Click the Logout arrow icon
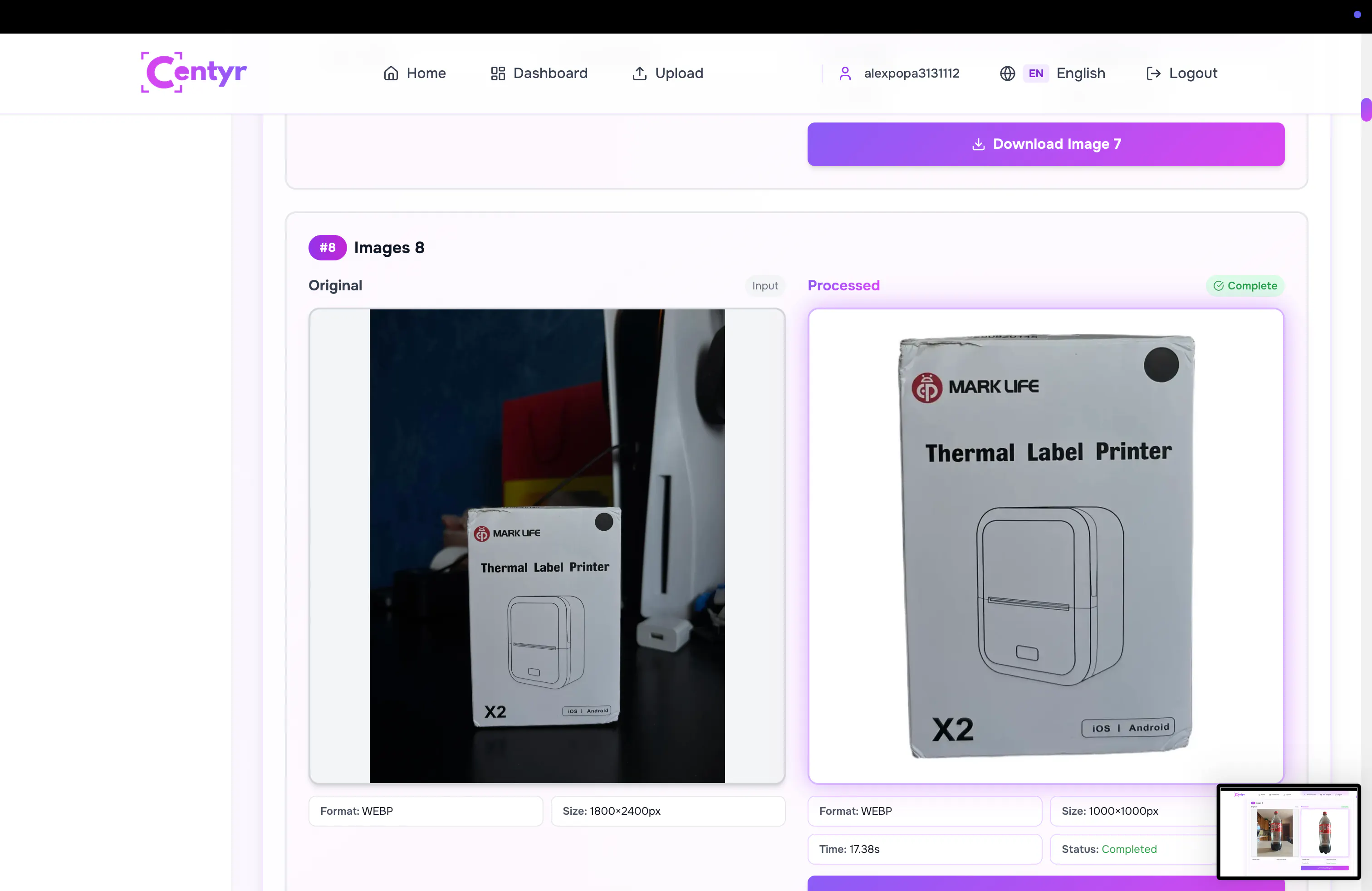Viewport: 1372px width, 891px height. point(1153,73)
